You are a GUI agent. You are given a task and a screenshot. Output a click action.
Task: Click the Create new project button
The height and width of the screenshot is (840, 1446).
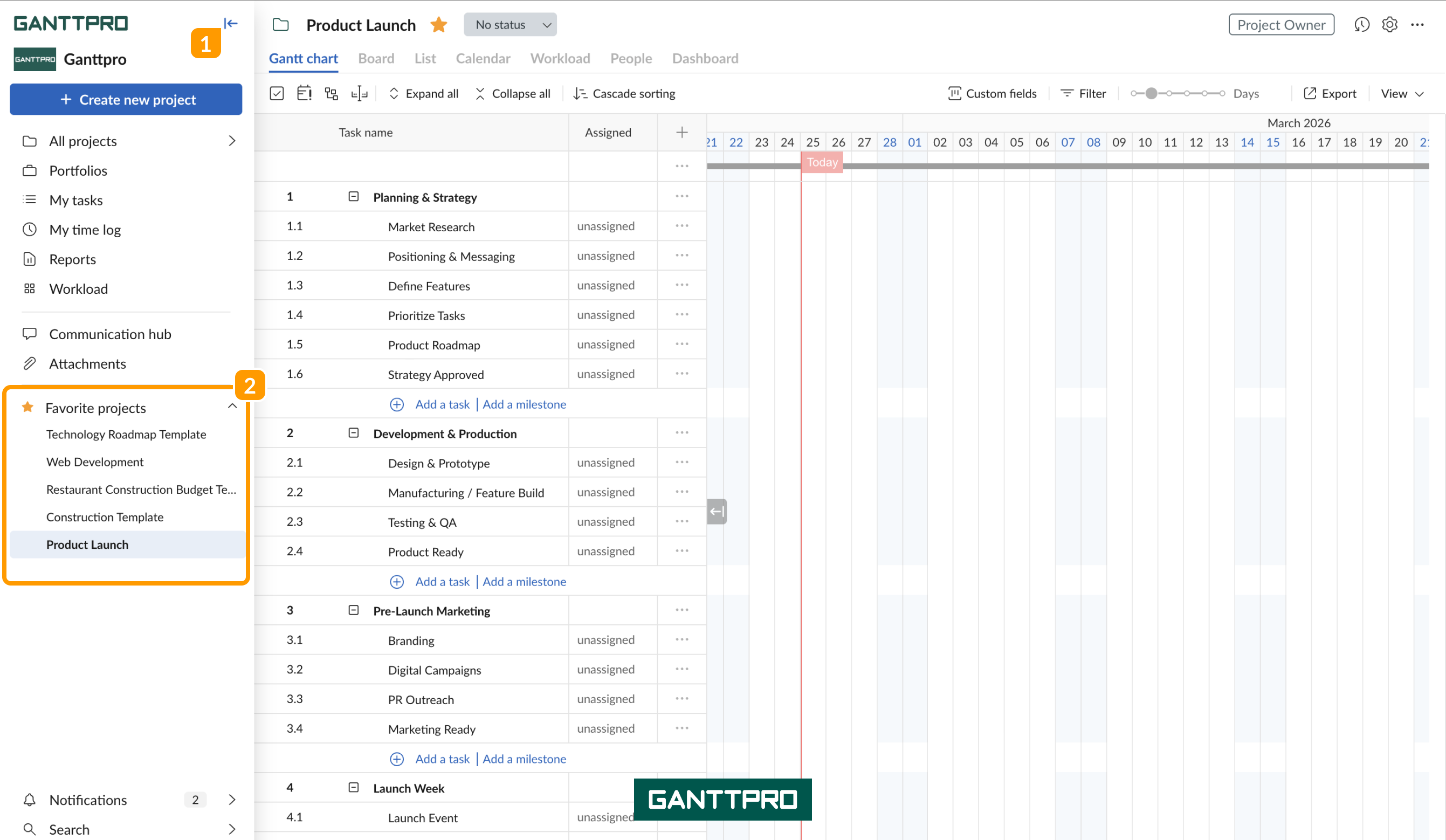click(126, 100)
